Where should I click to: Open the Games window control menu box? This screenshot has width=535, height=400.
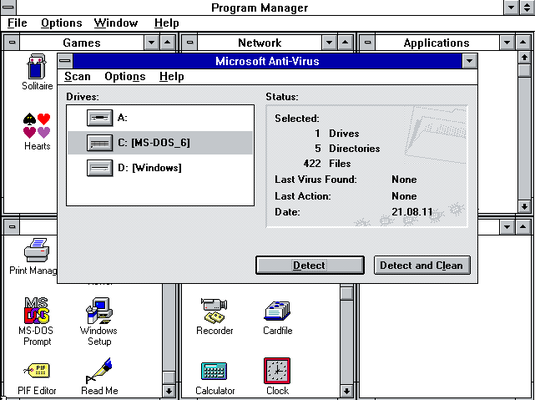tap(12, 43)
